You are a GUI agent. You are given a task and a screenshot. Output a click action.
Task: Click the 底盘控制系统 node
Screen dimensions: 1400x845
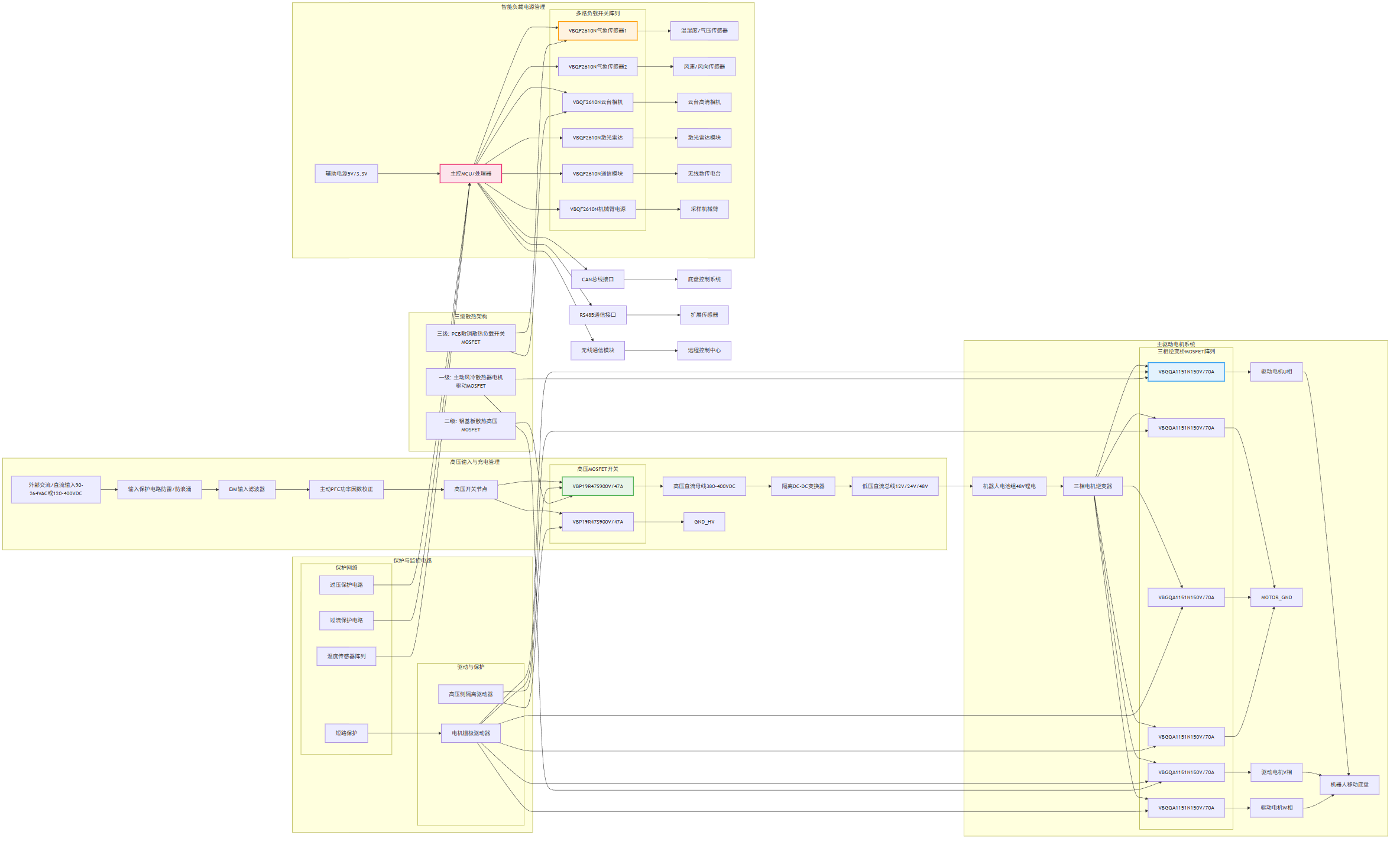[704, 279]
